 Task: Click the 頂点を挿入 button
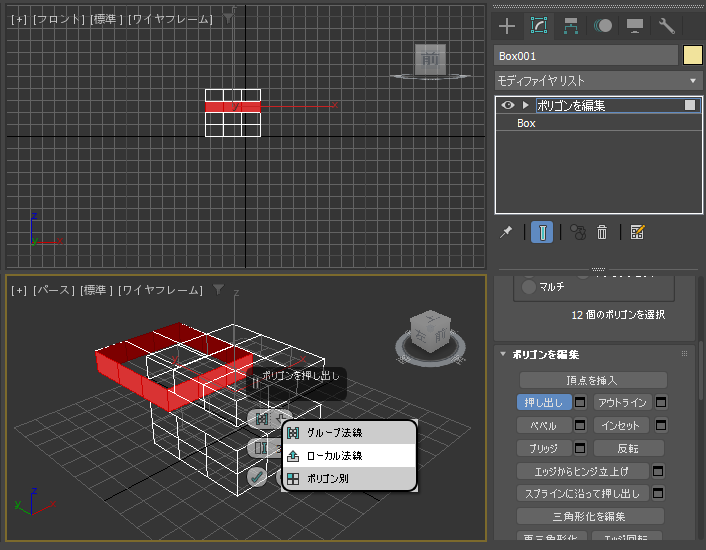tap(593, 380)
